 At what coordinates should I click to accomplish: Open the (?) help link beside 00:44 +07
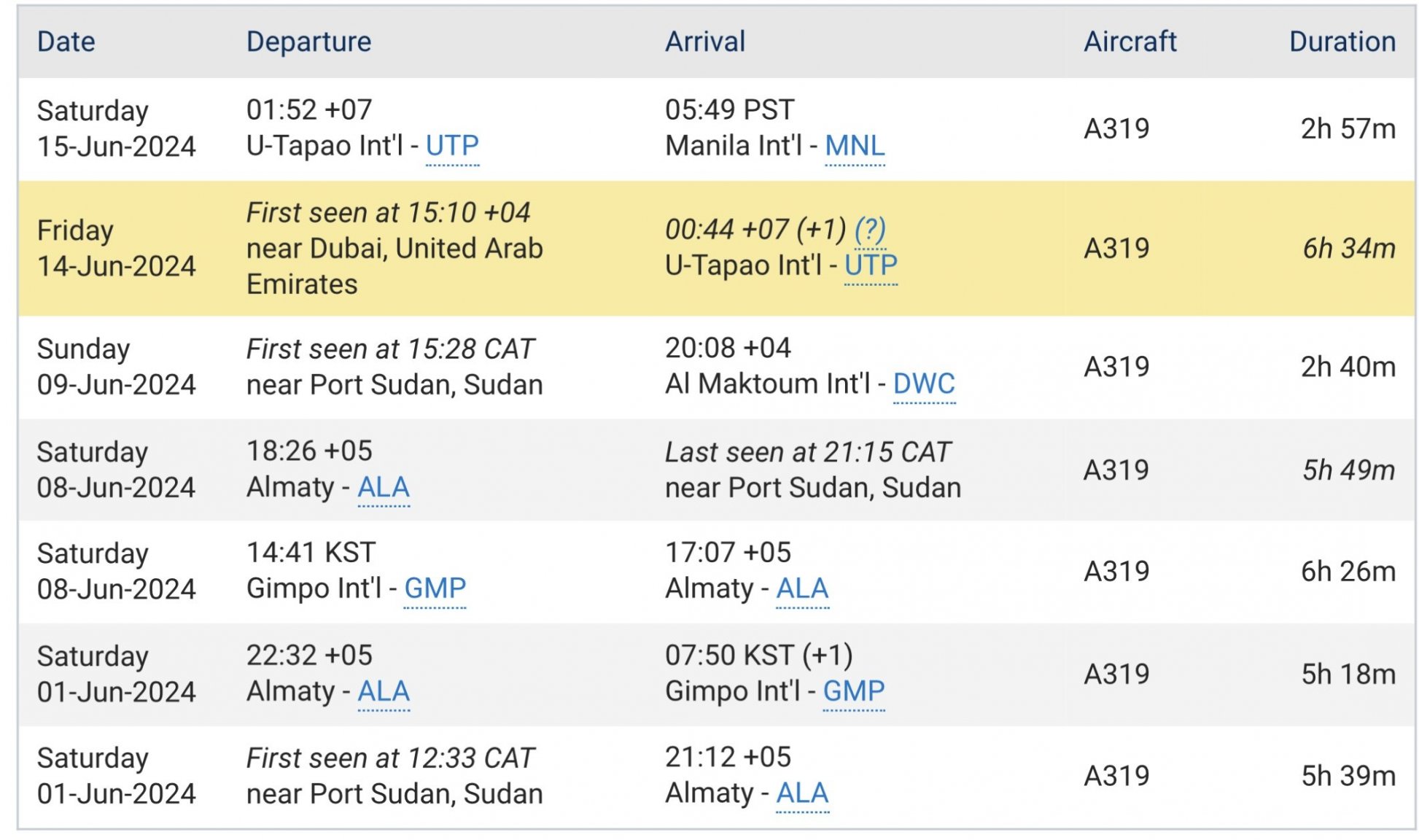click(870, 230)
